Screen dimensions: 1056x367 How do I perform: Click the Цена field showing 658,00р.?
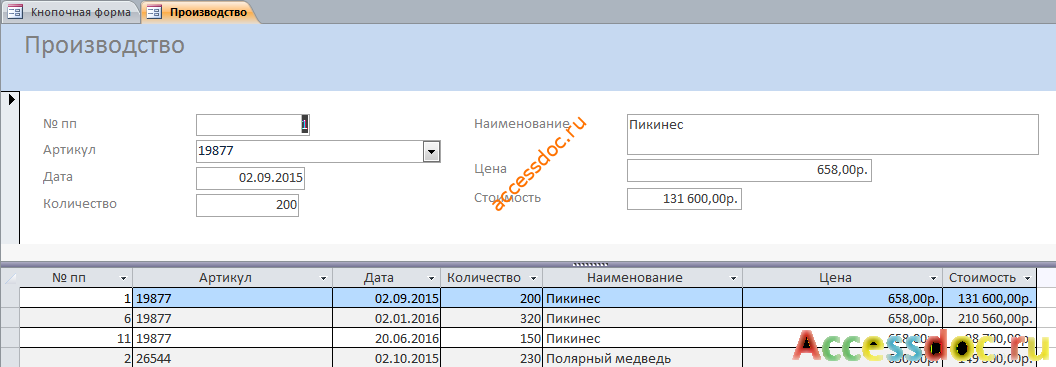[x=749, y=171]
